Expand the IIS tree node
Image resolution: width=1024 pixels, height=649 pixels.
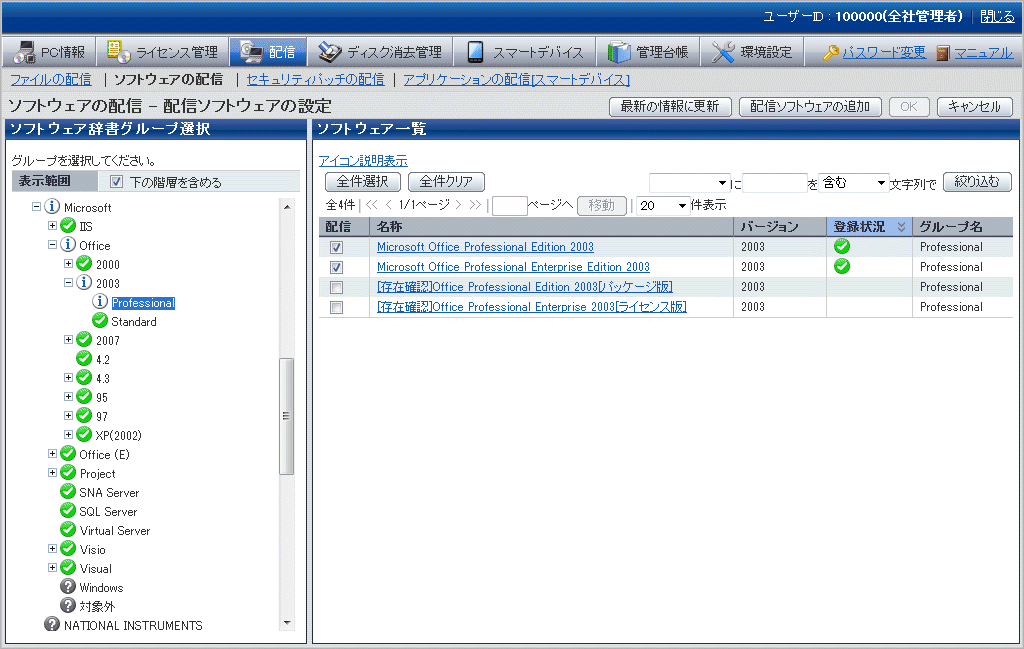point(52,226)
